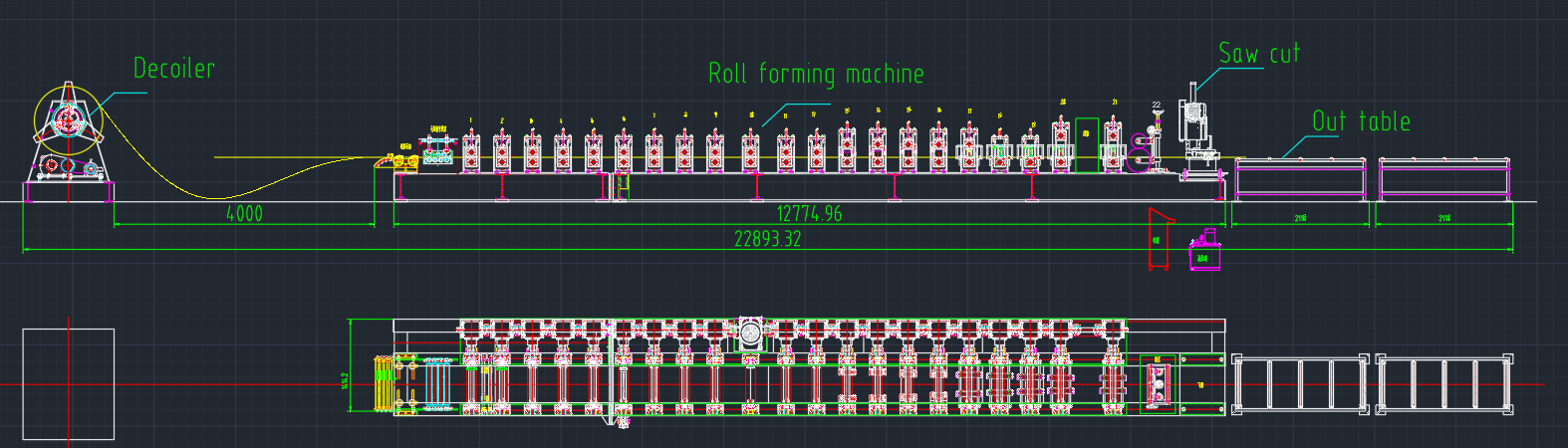Select the round gearbox motor in plan view
1568x448 pixels.
[x=750, y=332]
